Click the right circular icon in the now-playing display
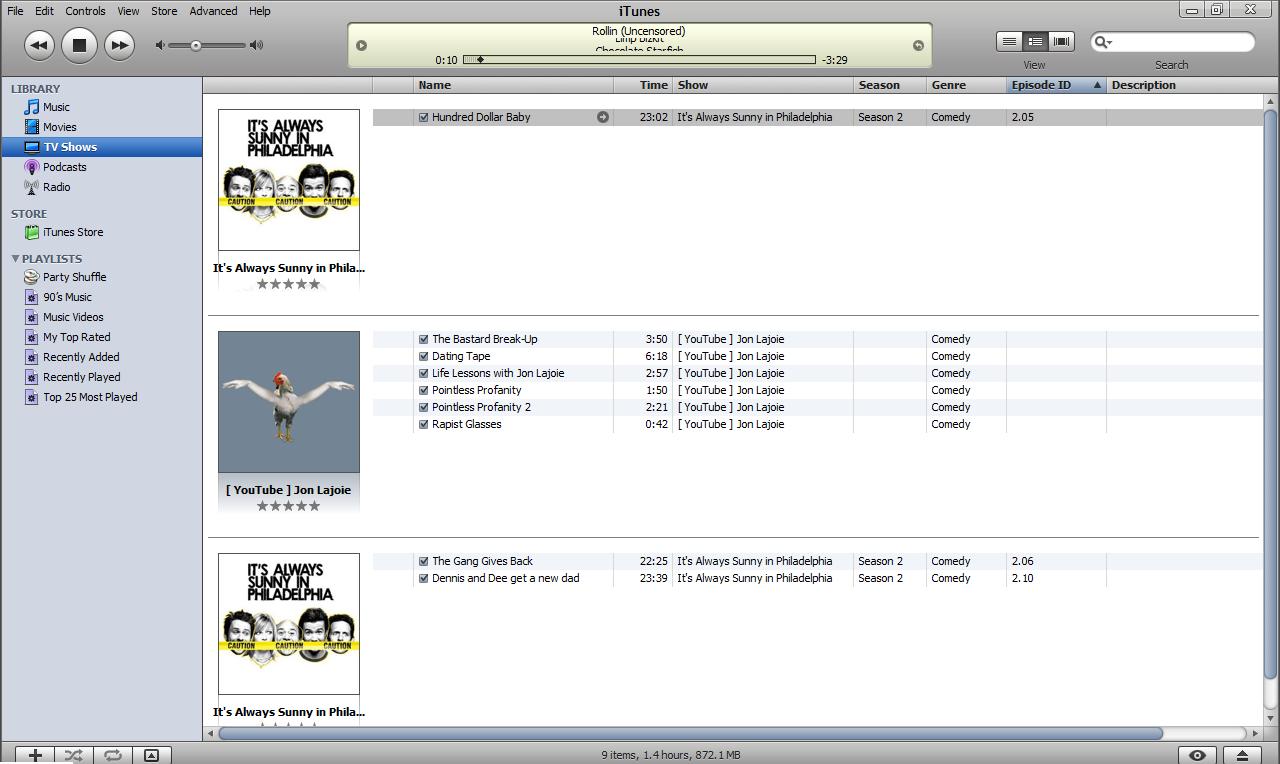The width and height of the screenshot is (1280, 764). click(918, 45)
